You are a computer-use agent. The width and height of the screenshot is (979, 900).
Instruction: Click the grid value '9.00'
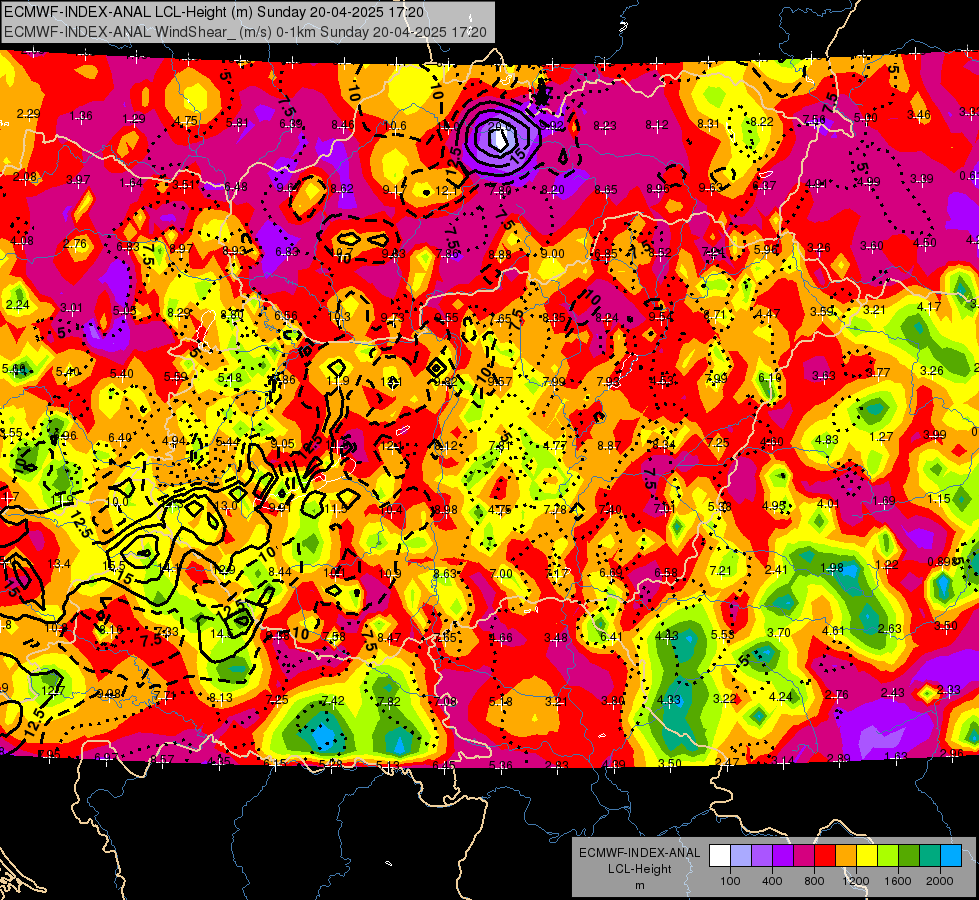(x=552, y=254)
